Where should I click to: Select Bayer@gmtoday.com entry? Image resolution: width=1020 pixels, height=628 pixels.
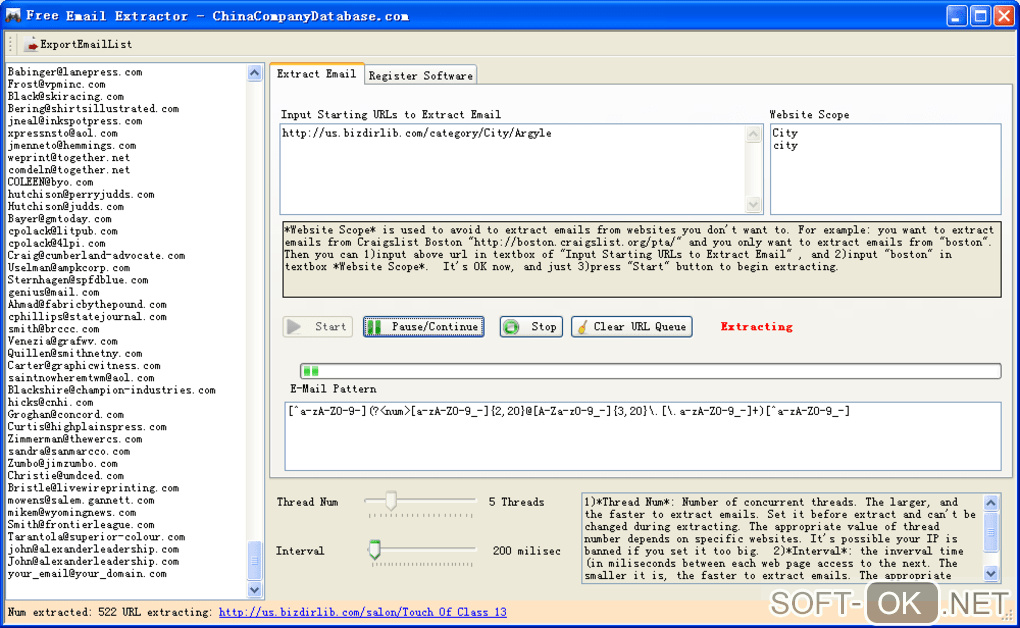59,219
